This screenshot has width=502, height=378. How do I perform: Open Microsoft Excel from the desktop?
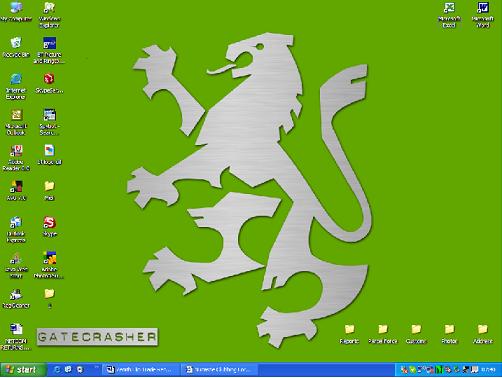point(449,15)
